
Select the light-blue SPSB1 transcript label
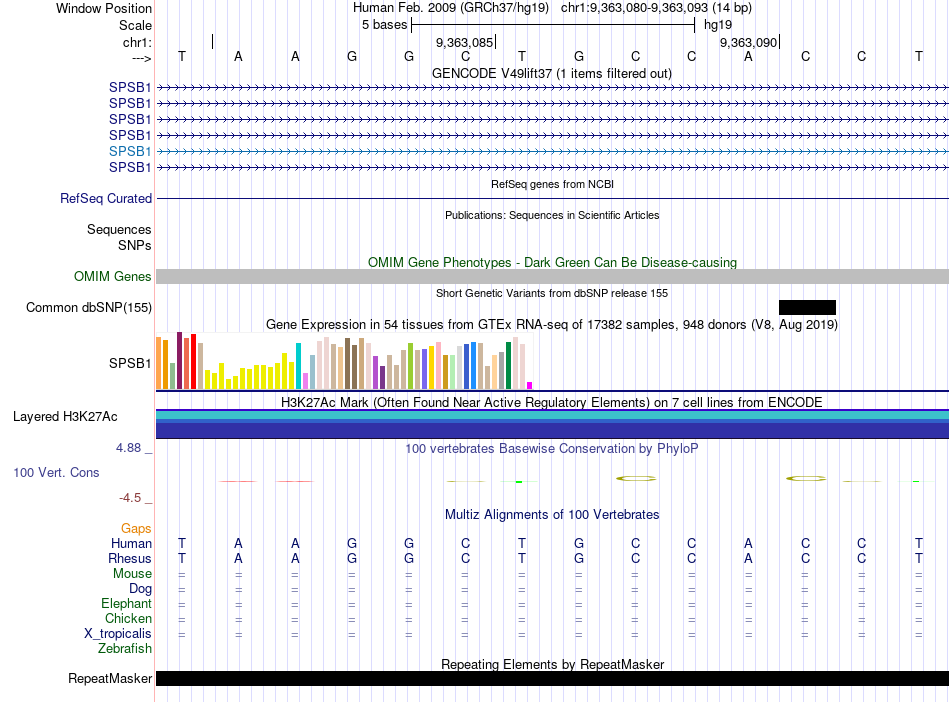pyautogui.click(x=130, y=151)
